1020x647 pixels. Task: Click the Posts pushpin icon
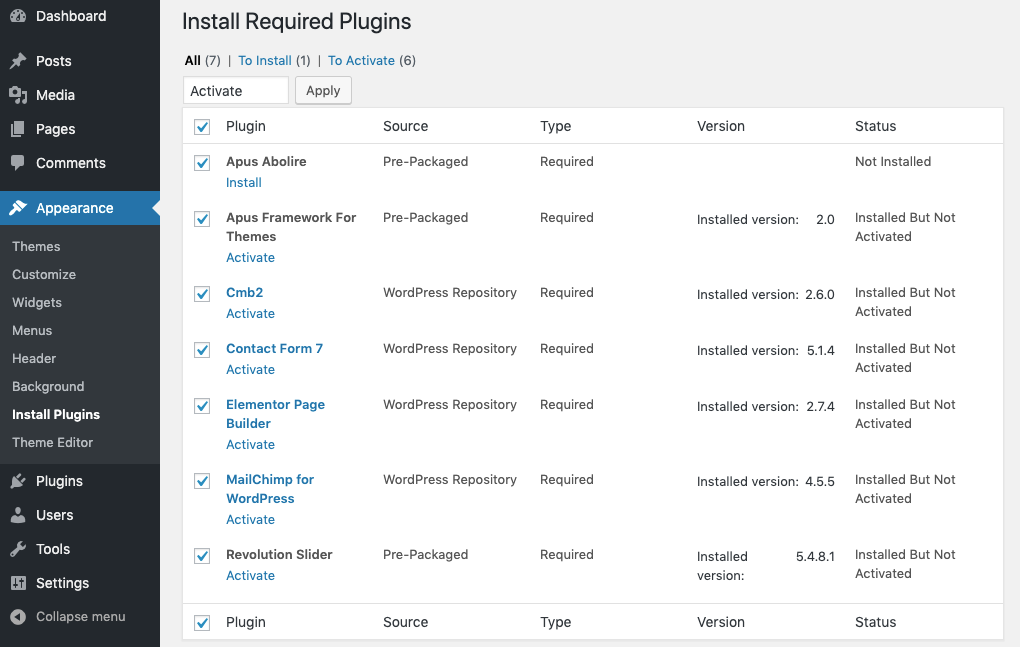point(18,61)
